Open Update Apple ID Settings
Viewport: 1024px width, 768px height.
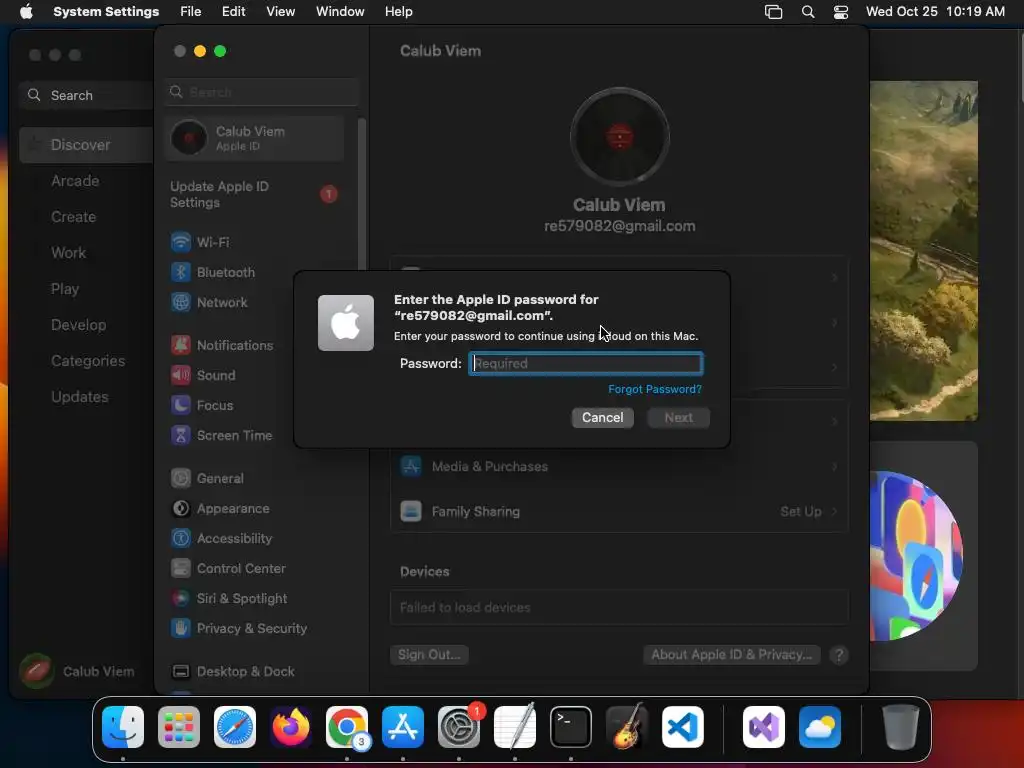tap(254, 195)
